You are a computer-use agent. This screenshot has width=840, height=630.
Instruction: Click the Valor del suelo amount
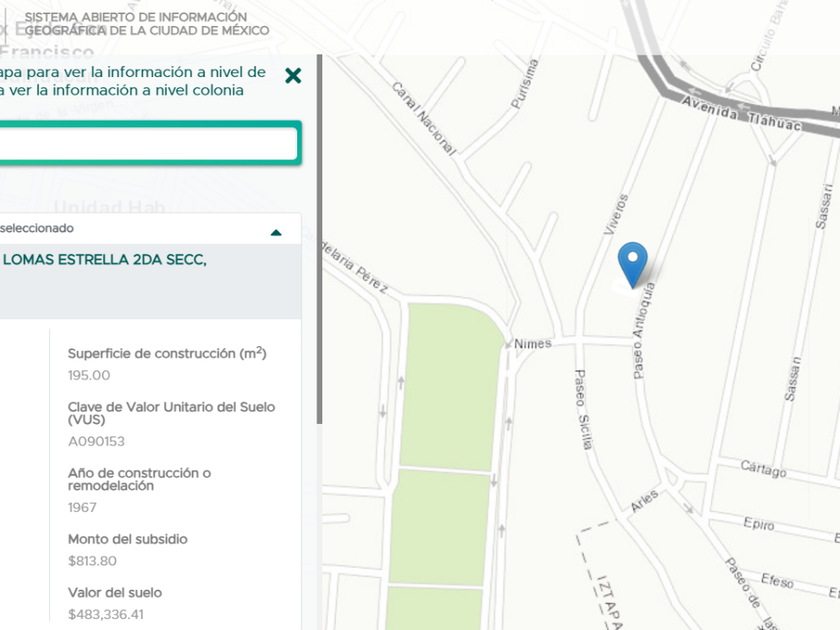106,614
